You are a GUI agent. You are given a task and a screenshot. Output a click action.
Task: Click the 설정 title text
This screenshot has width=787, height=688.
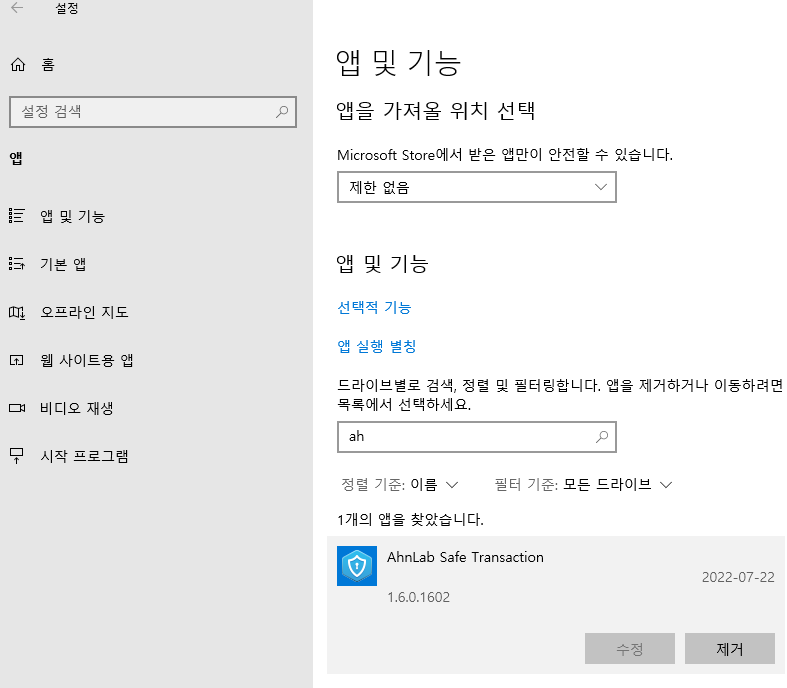point(67,8)
